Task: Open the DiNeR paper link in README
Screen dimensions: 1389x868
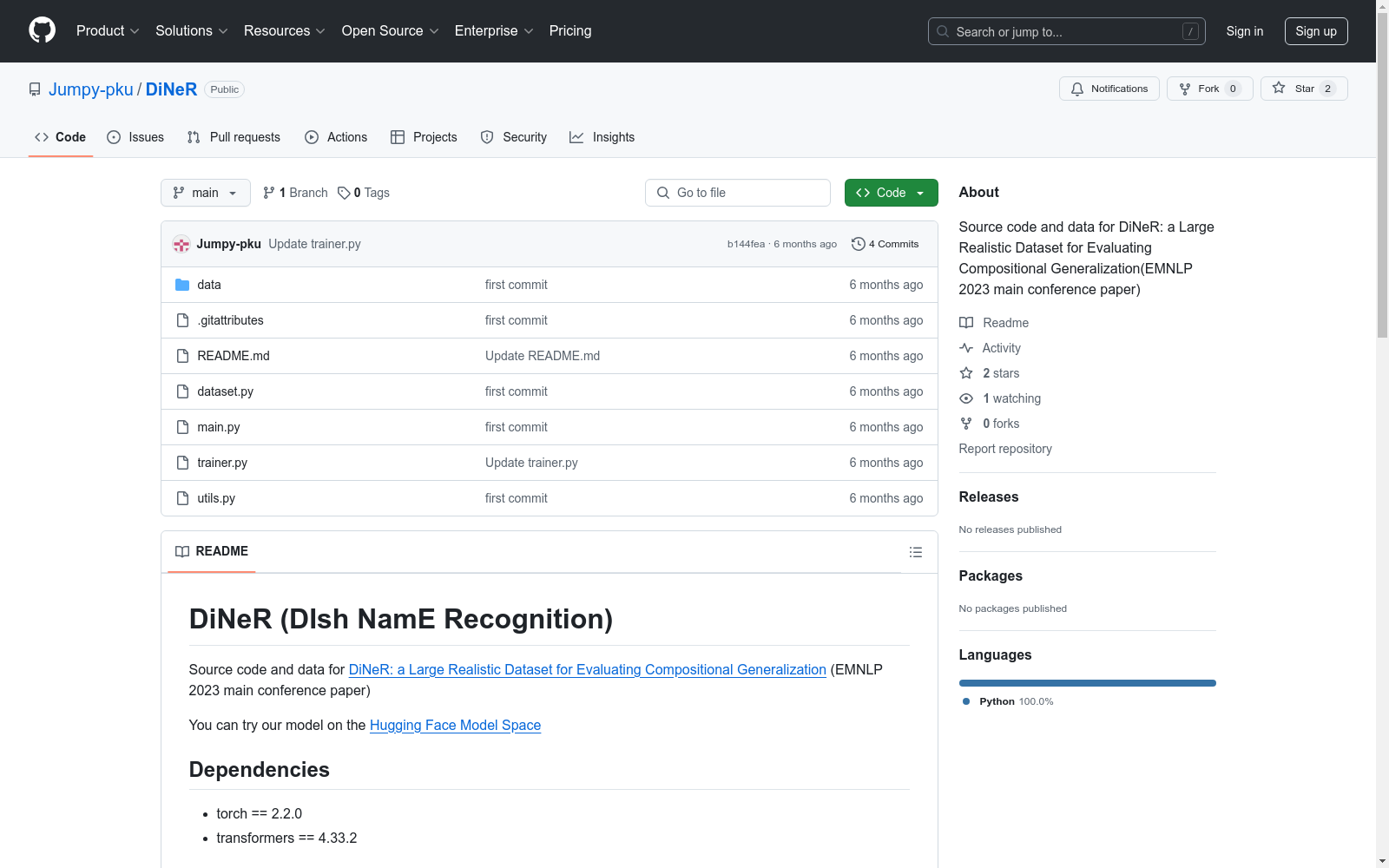Action: (587, 669)
